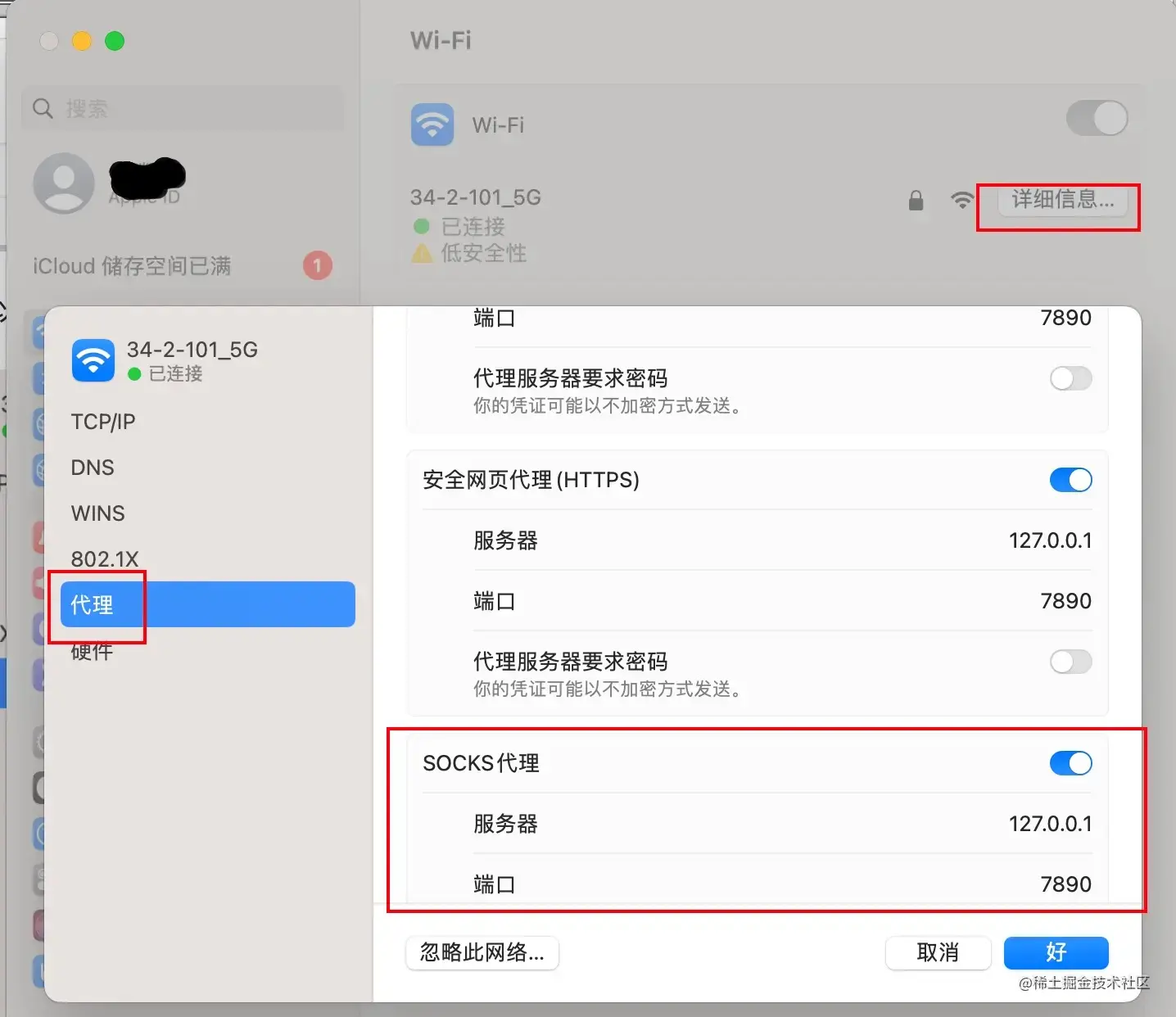1176x1017 pixels.
Task: Click the Wi-Fi signal strength icon
Action: click(x=962, y=199)
